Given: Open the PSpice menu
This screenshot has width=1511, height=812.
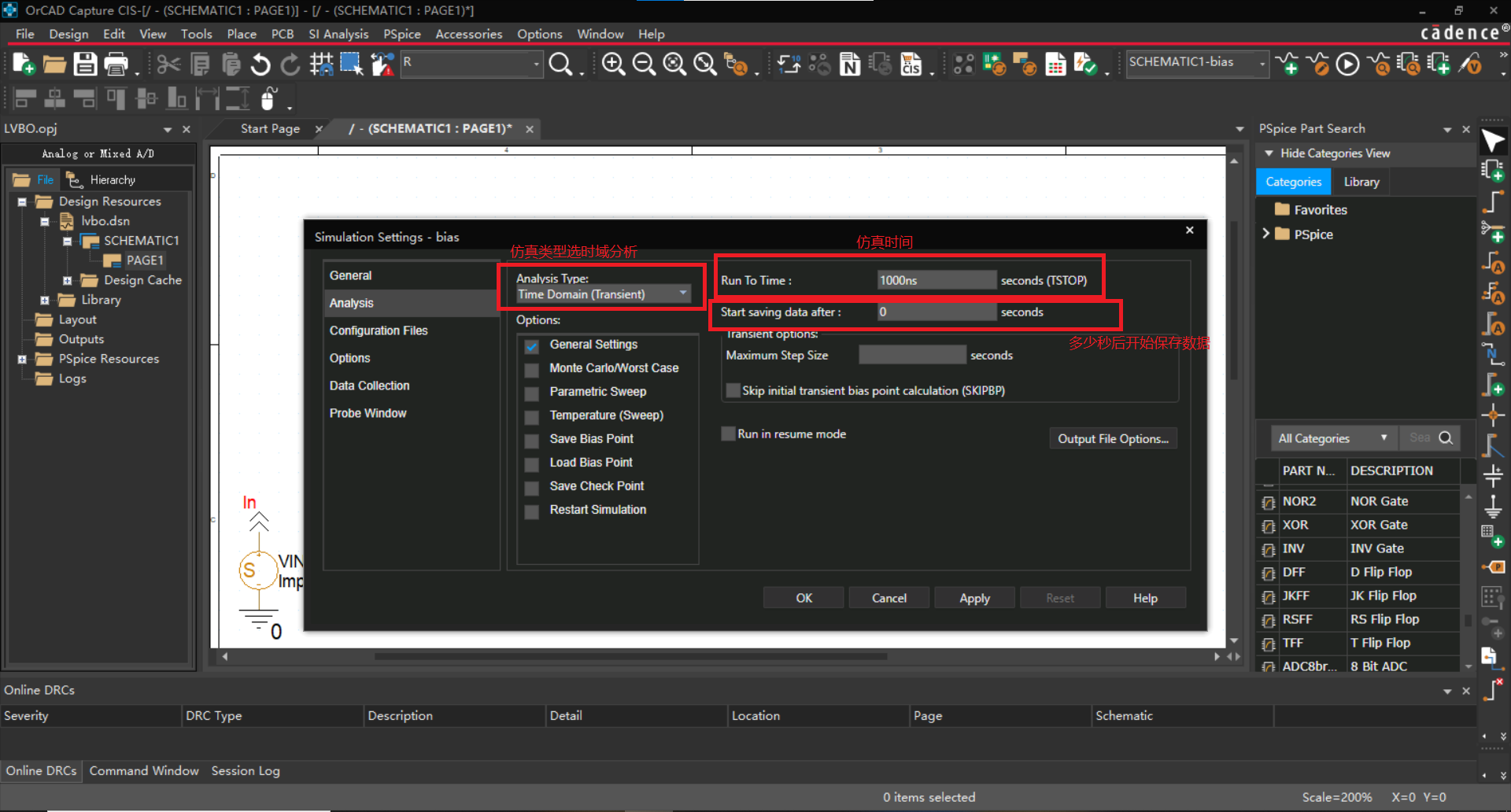Looking at the screenshot, I should point(401,34).
